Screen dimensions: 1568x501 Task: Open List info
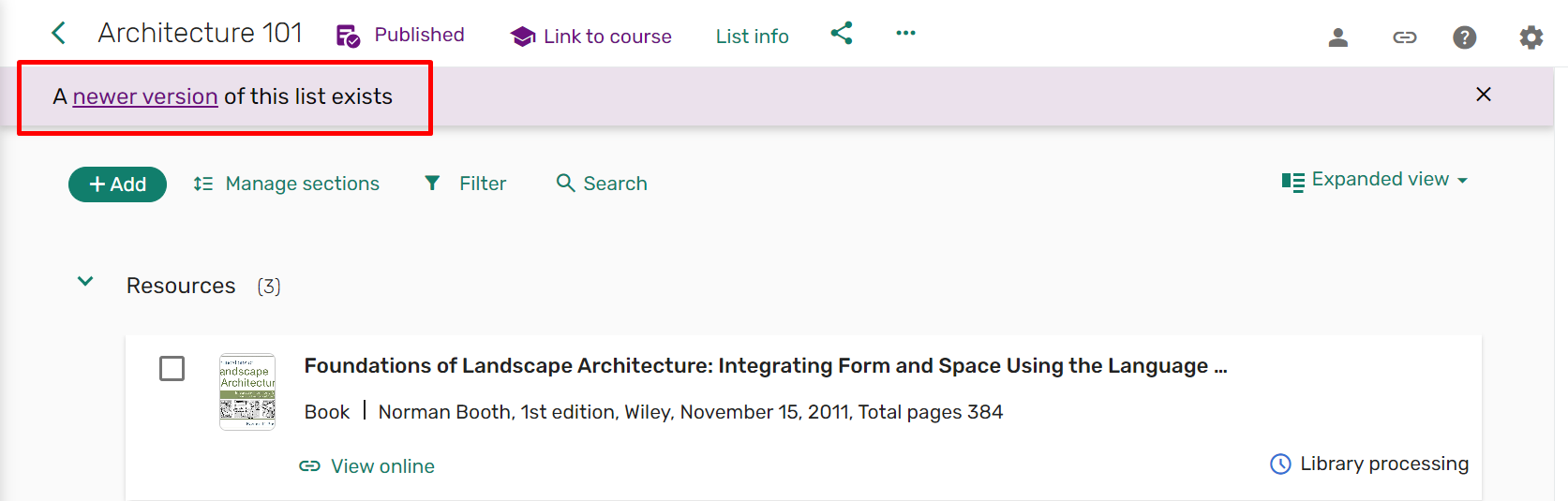(x=752, y=37)
